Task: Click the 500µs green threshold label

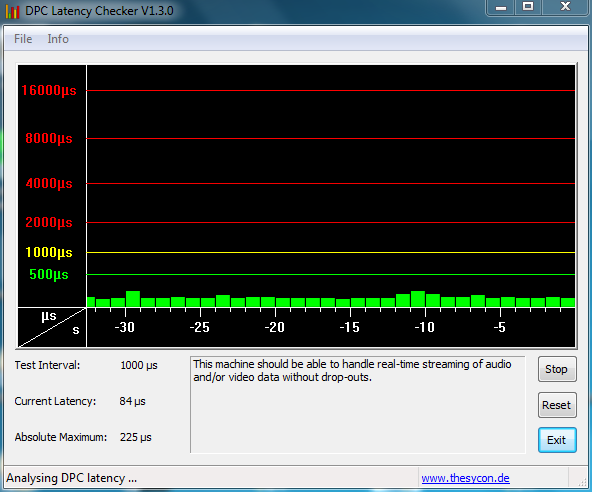Action: (49, 275)
